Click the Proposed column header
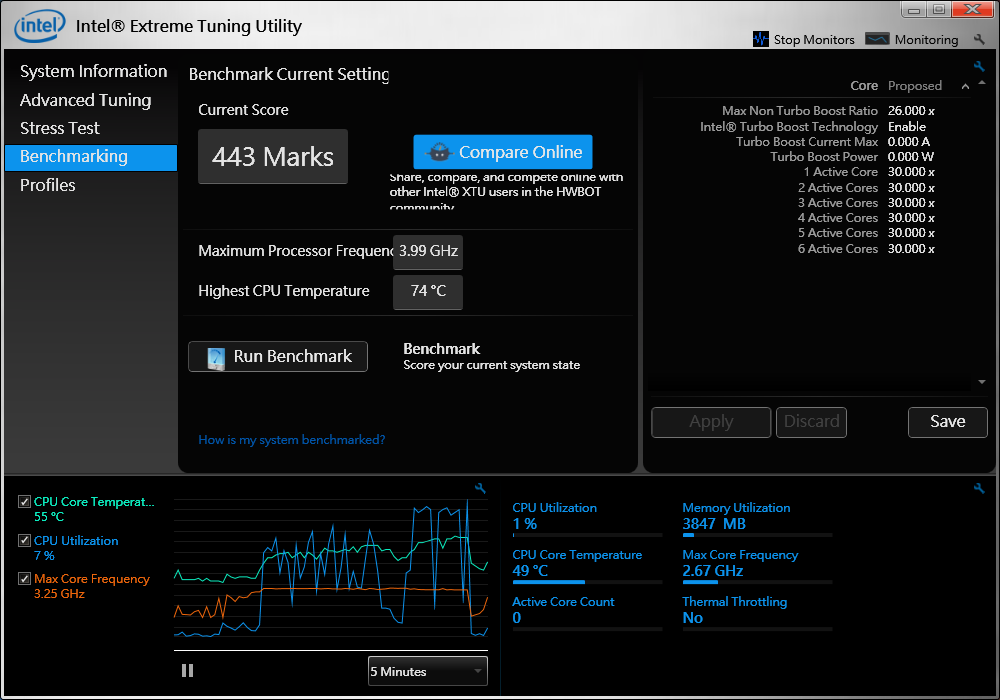 click(915, 86)
